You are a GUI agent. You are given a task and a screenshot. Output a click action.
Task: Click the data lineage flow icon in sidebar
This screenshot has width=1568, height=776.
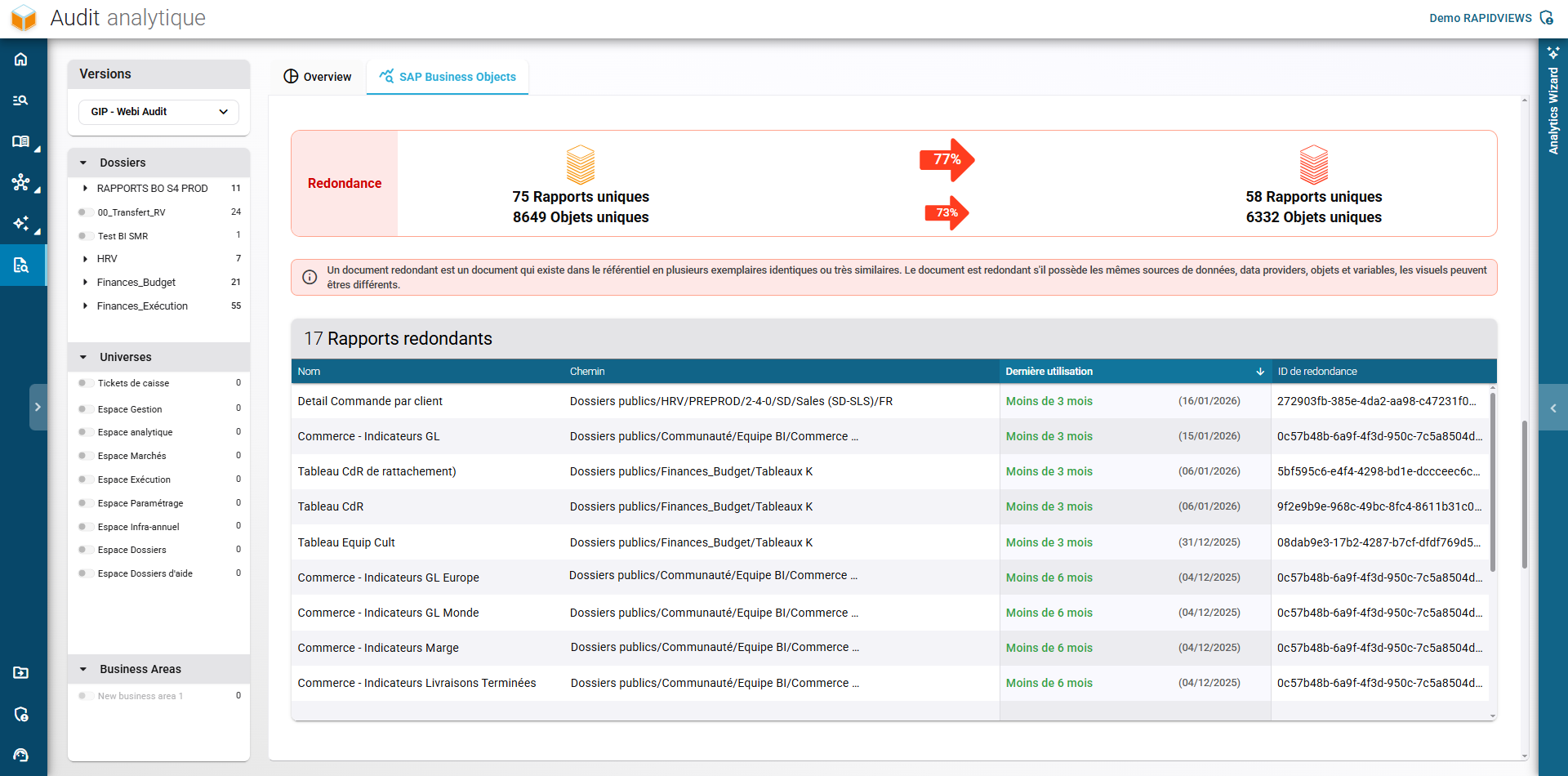(21, 183)
